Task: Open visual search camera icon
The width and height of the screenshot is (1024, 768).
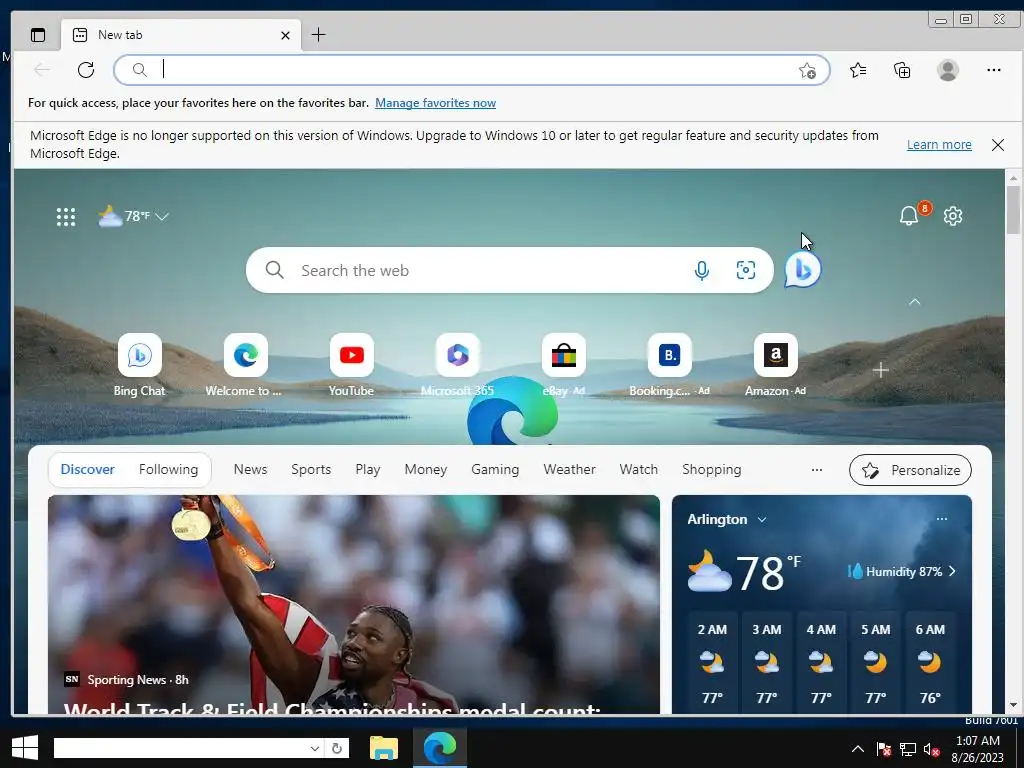Action: point(746,270)
